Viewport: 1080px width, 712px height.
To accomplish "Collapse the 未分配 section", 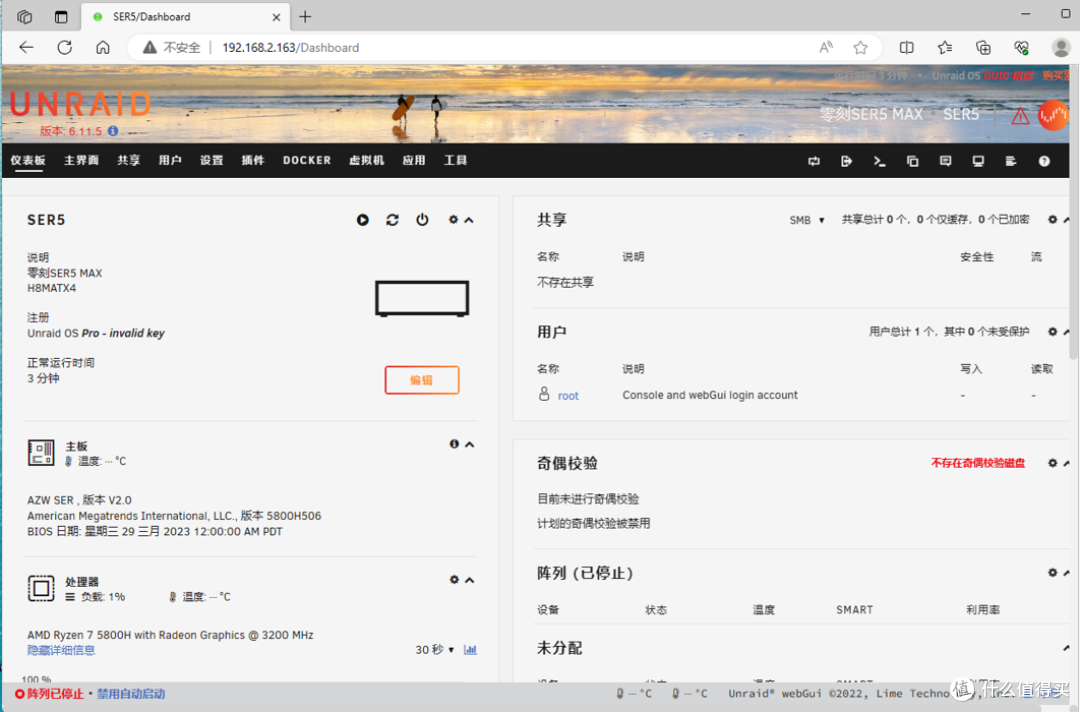I will [1066, 648].
